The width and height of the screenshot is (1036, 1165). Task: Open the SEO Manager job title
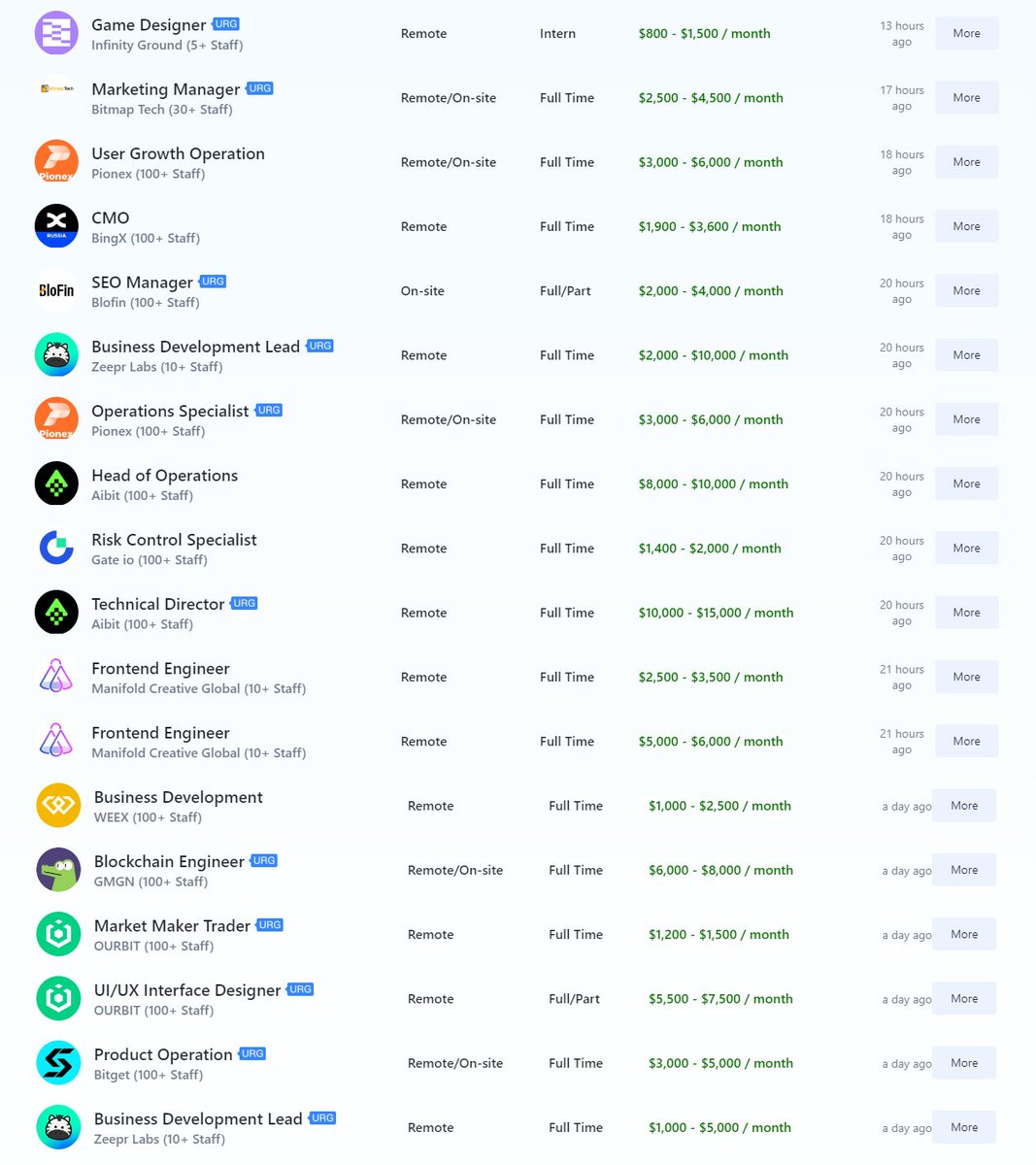(143, 283)
